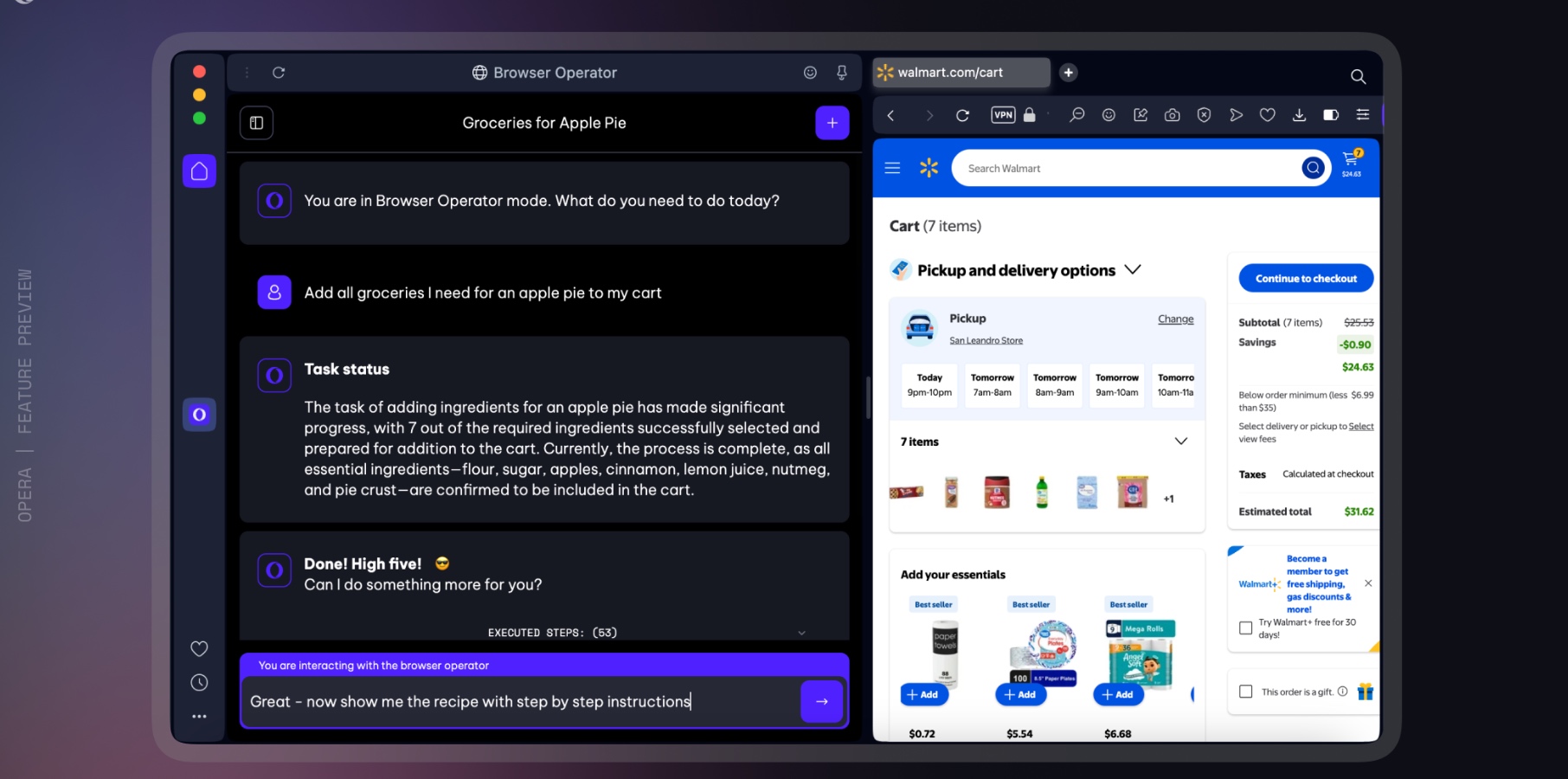Image resolution: width=1568 pixels, height=779 pixels.
Task: Click the Walmart search magnifier button
Action: (1313, 168)
